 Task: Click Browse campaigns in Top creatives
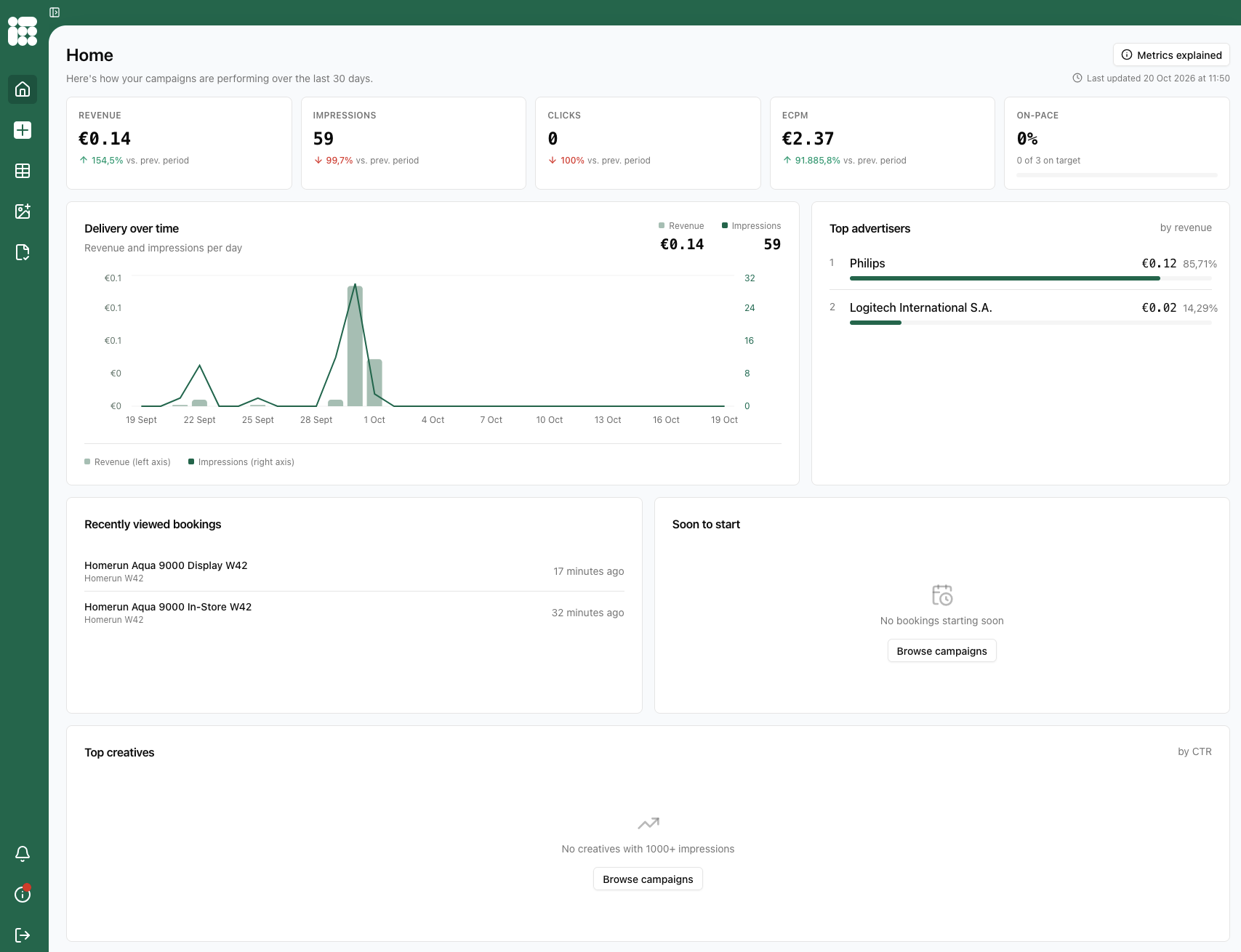[648, 879]
